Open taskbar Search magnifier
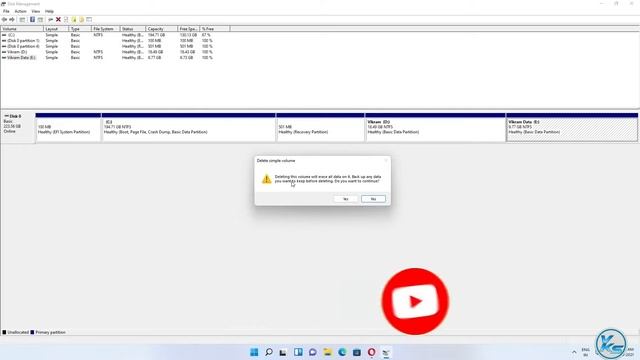The image size is (640, 360). tap(269, 352)
